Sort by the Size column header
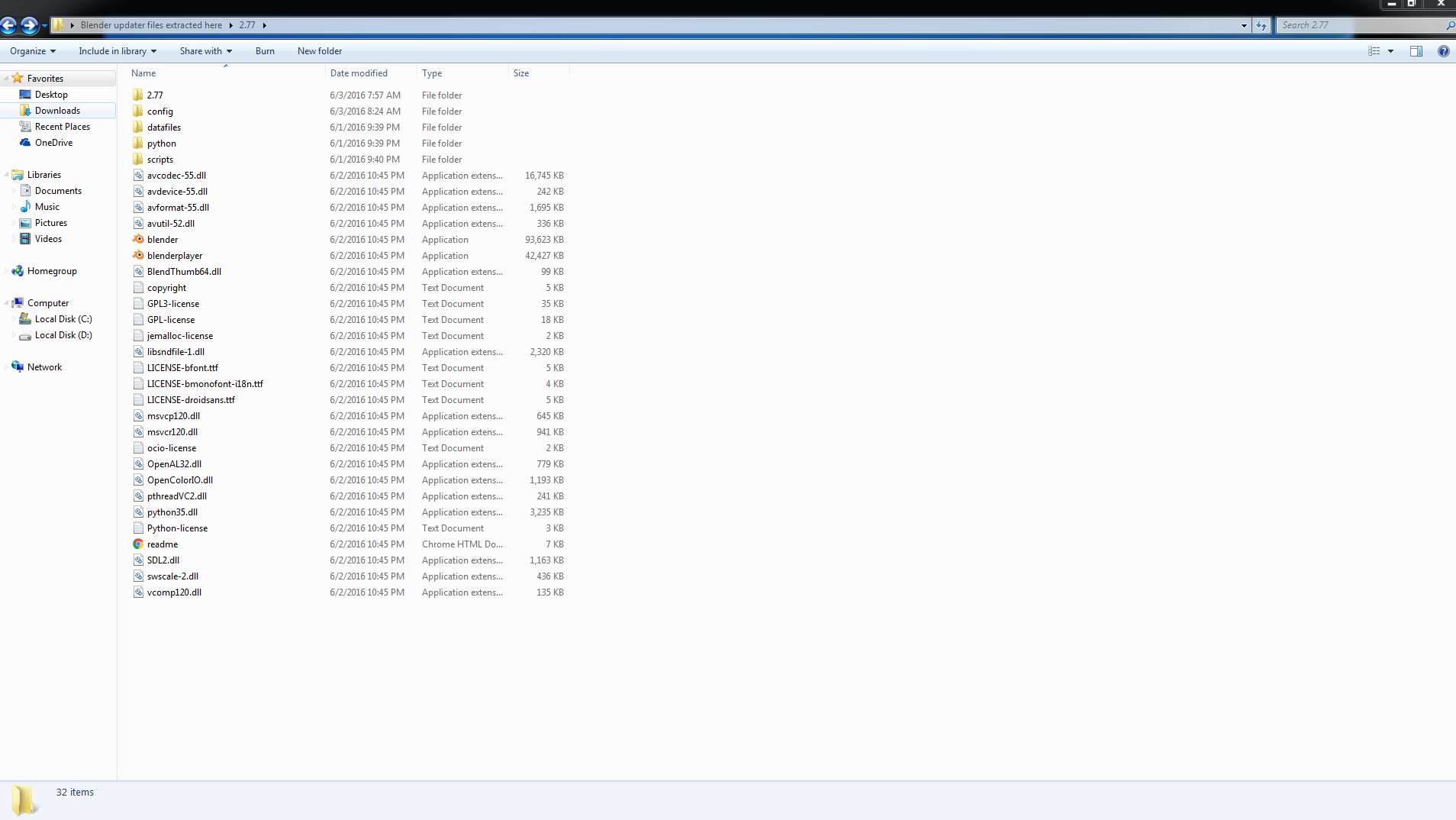Viewport: 1456px width, 820px height. tap(539, 73)
